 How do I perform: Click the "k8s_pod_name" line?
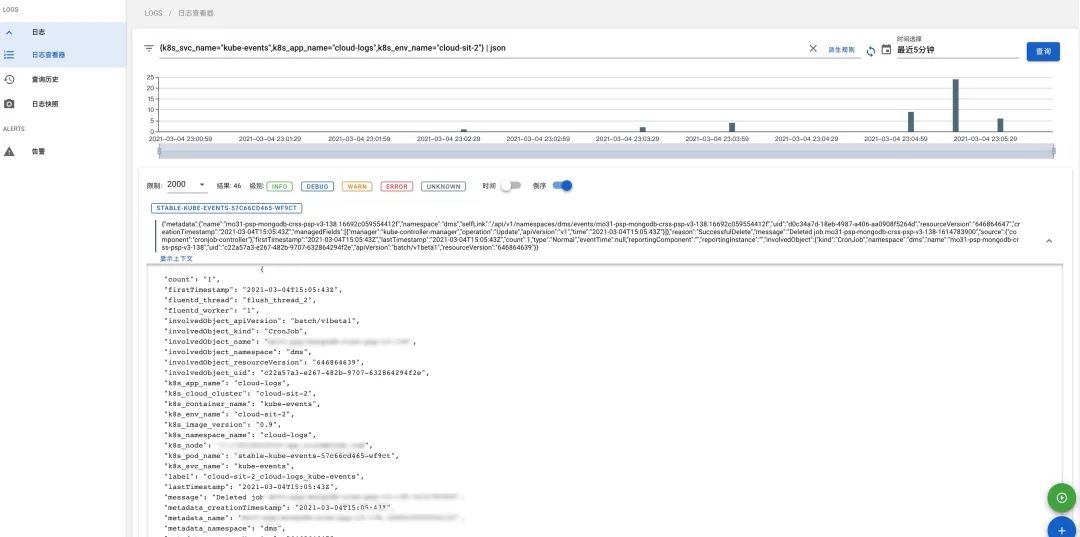tap(281, 455)
